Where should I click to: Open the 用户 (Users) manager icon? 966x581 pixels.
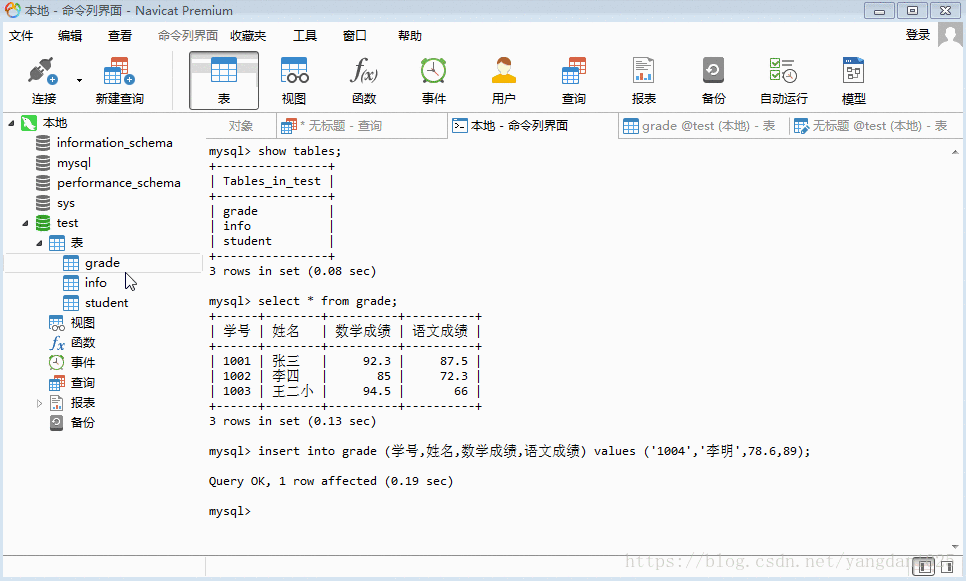coord(503,78)
